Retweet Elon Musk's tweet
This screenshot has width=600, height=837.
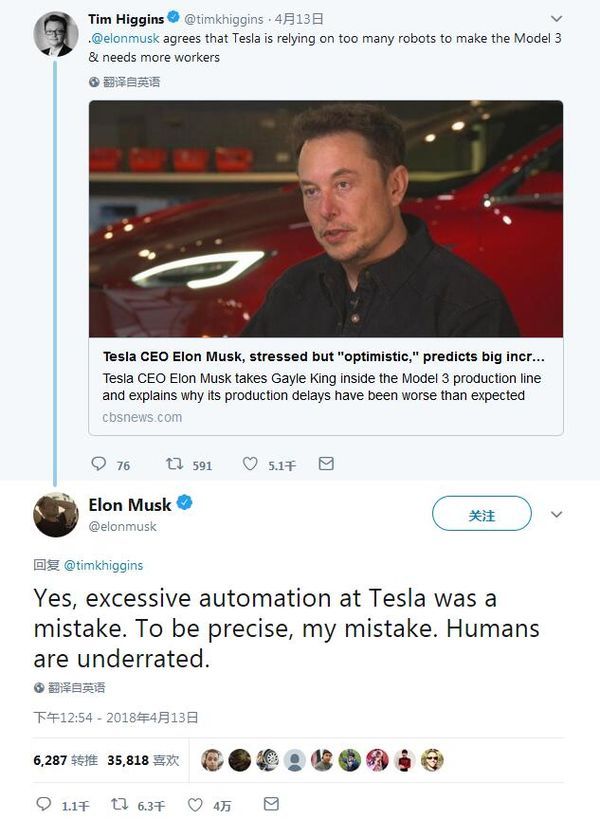click(x=119, y=805)
